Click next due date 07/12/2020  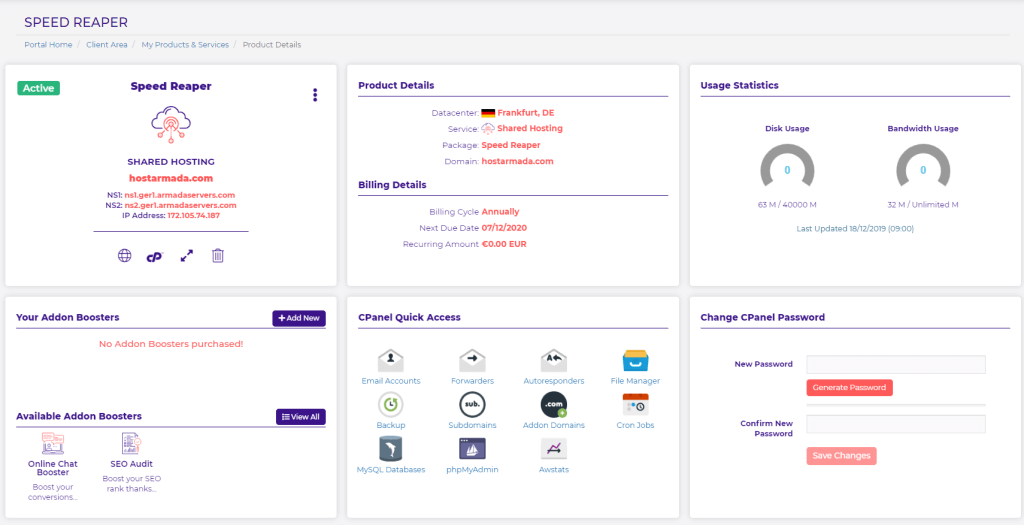[x=504, y=228]
